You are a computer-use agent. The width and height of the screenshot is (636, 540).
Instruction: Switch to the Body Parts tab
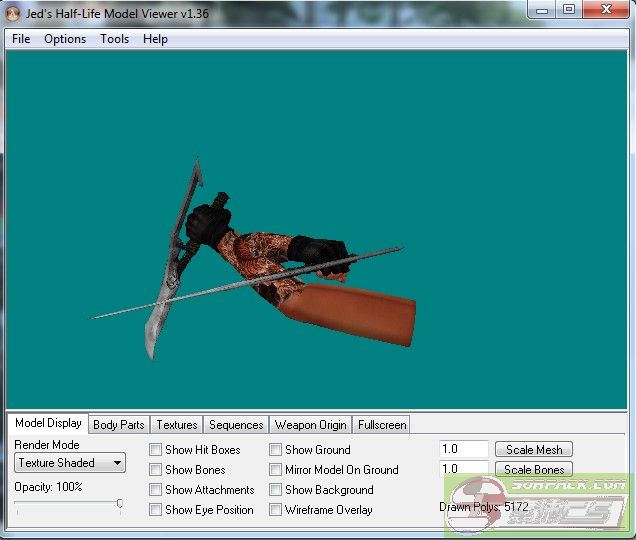click(x=119, y=425)
